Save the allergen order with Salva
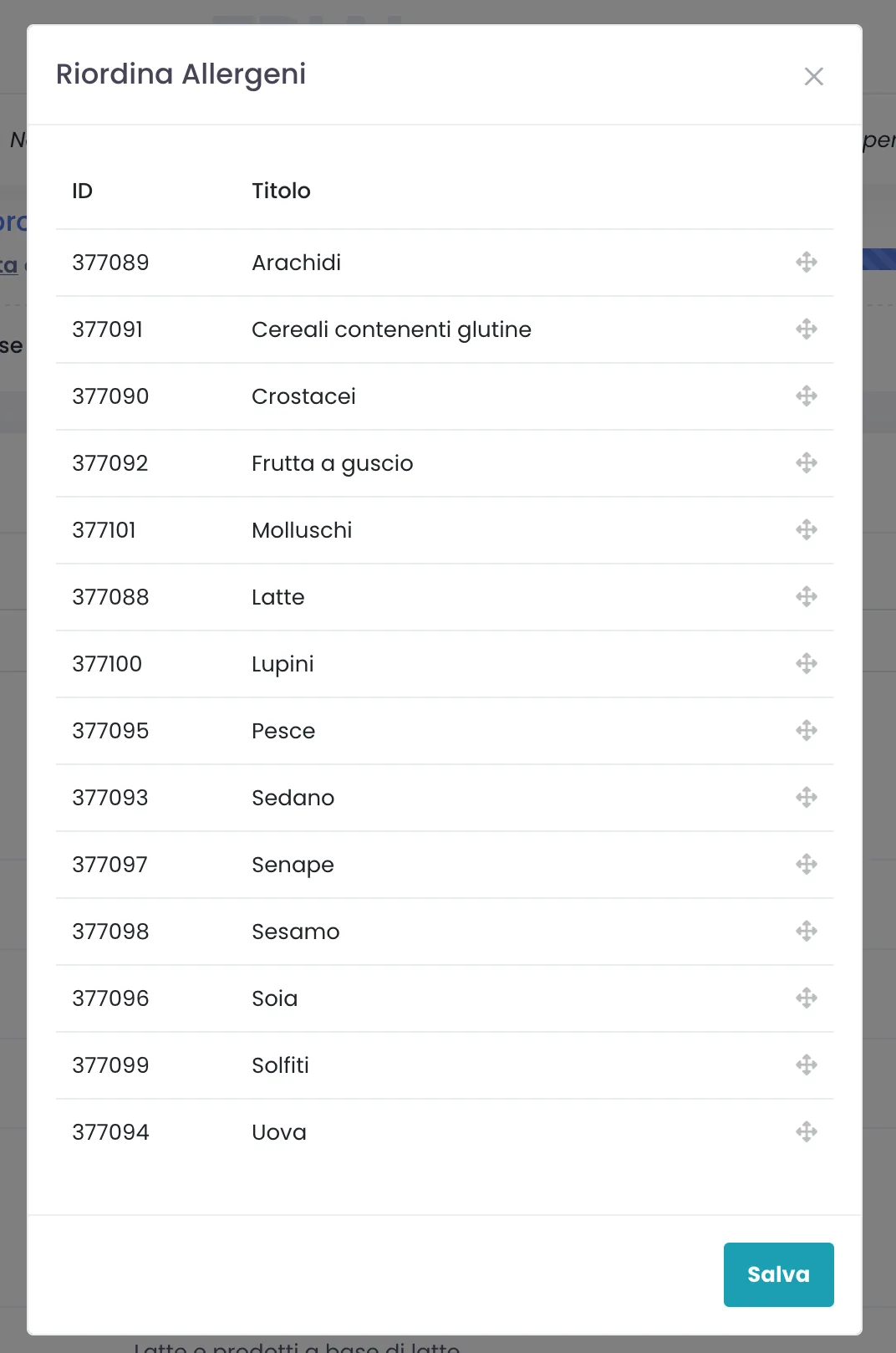The height and width of the screenshot is (1353, 896). click(x=778, y=1274)
